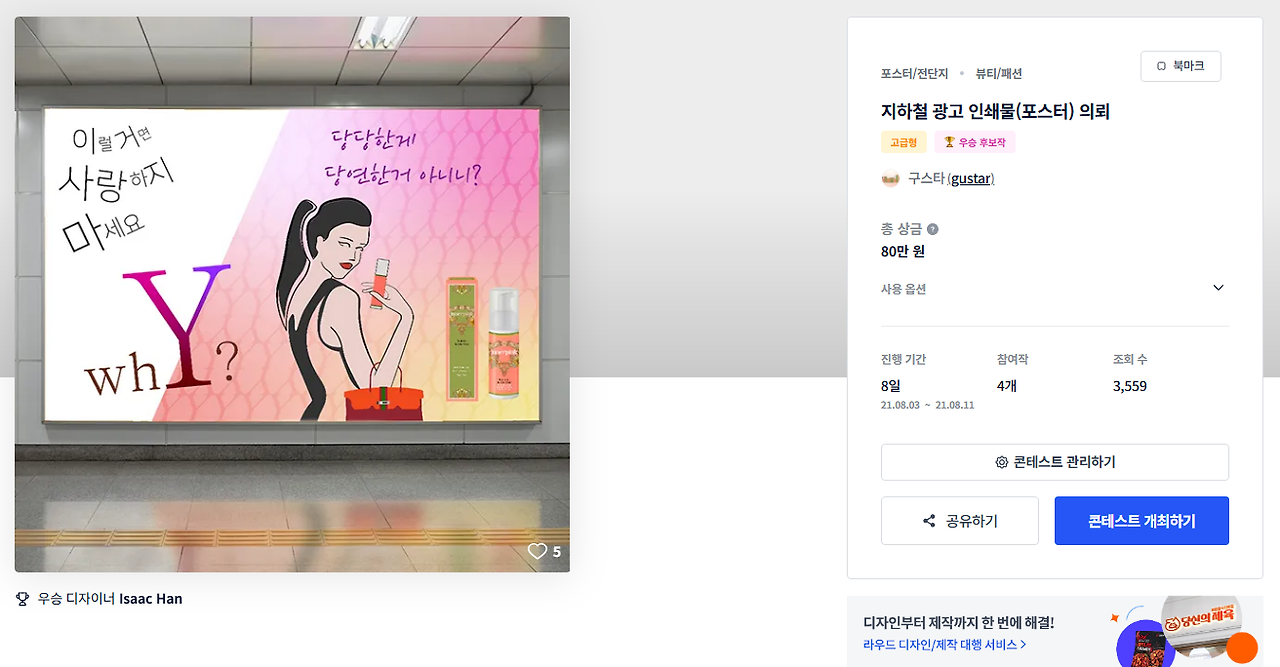Open the subway poster design image
The image size is (1280, 667).
point(292,294)
